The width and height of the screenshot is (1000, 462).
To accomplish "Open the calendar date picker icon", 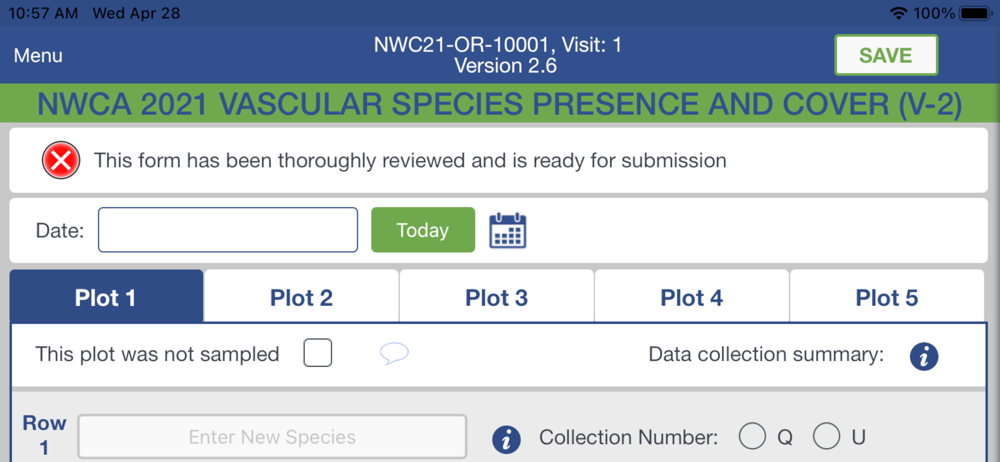I will (507, 231).
